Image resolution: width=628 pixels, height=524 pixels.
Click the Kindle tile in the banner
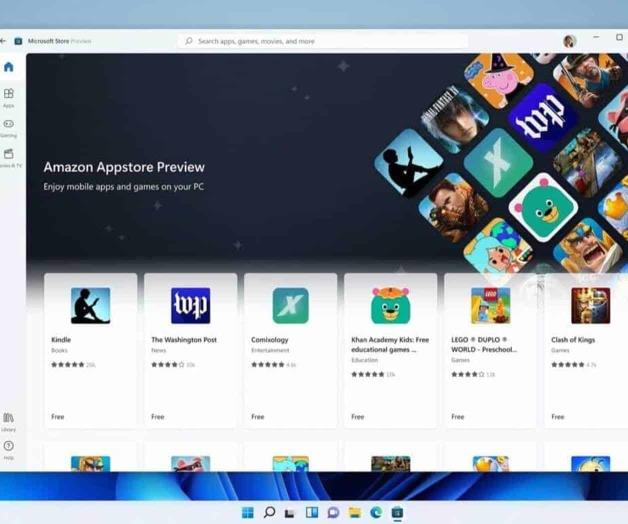[x=409, y=163]
